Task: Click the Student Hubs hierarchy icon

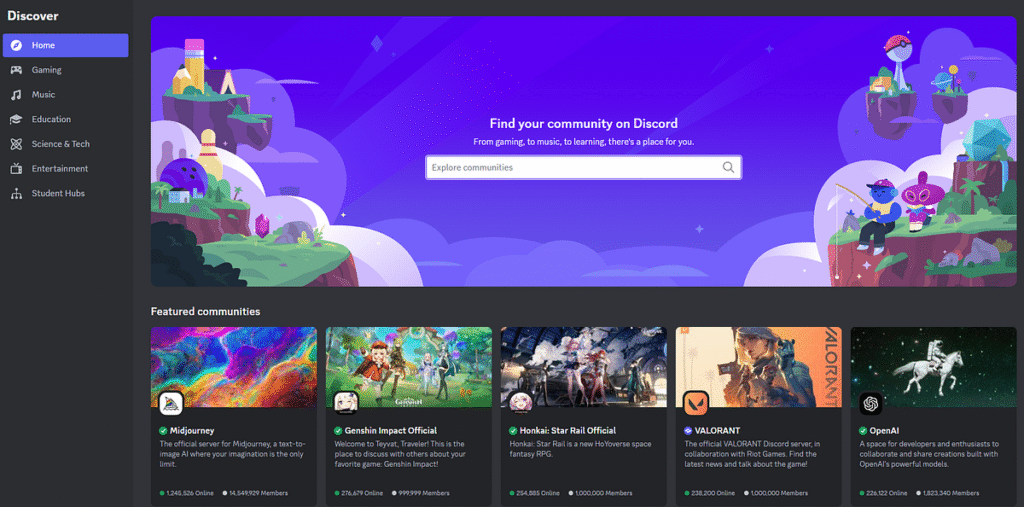Action: [x=17, y=193]
